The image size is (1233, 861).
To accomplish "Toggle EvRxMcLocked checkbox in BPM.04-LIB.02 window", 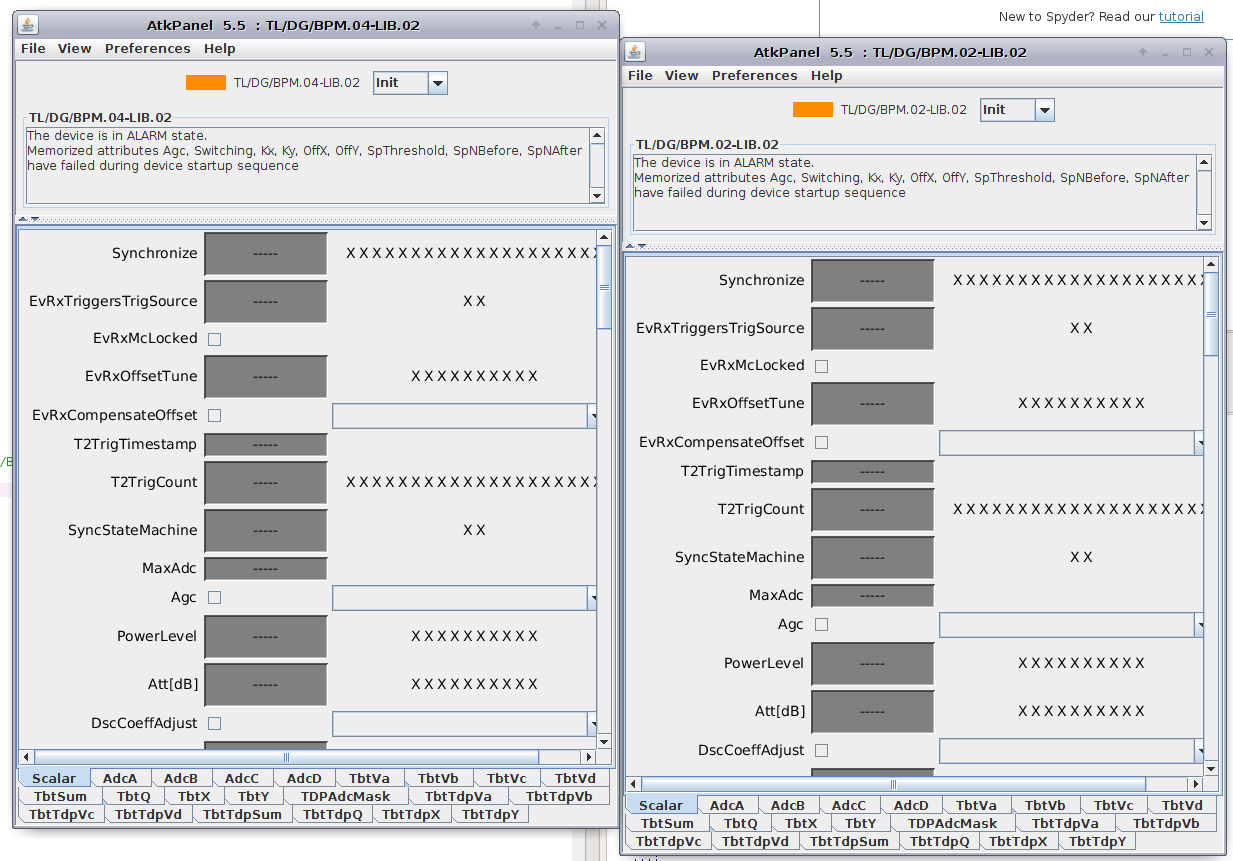I will tap(214, 339).
